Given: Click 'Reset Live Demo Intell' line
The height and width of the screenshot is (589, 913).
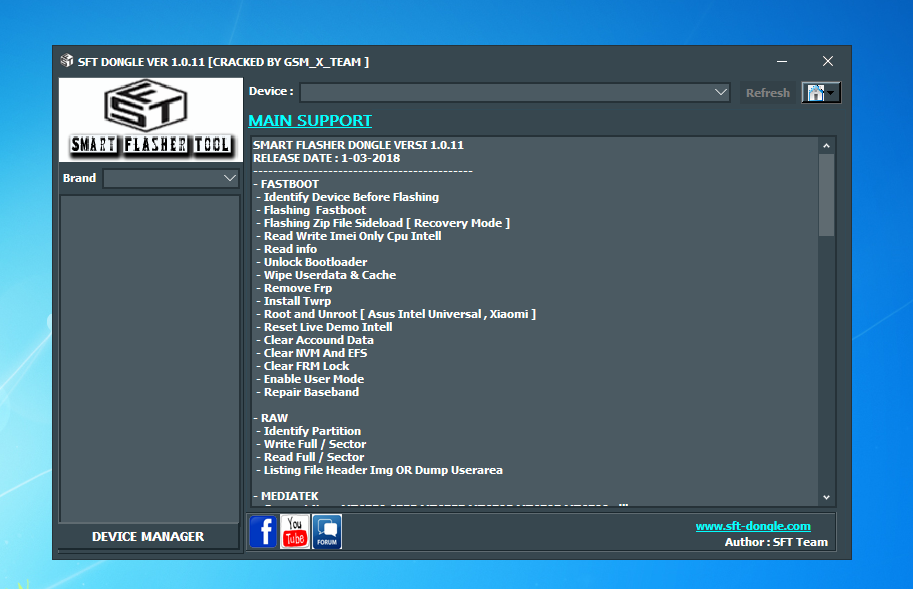Looking at the screenshot, I should pos(323,327).
